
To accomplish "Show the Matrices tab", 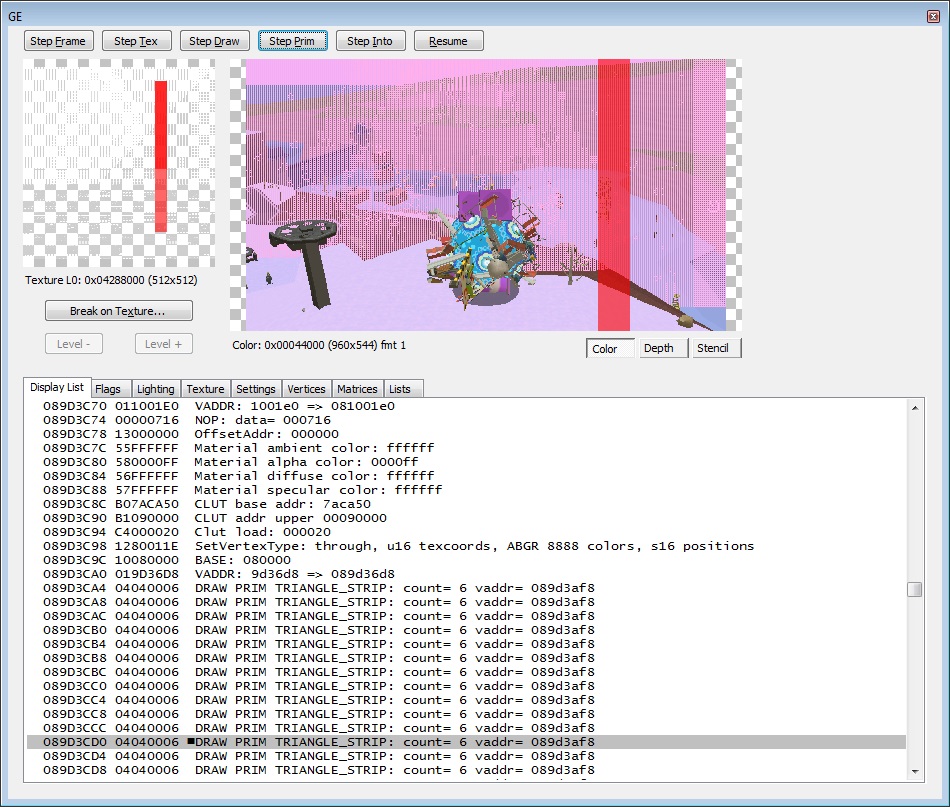I will [357, 389].
